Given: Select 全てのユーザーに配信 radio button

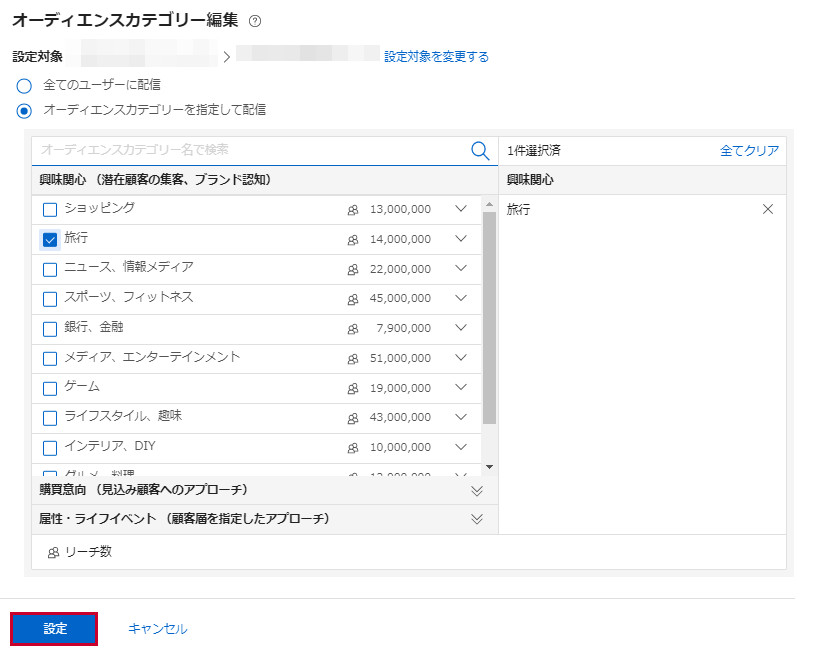Looking at the screenshot, I should 24,86.
